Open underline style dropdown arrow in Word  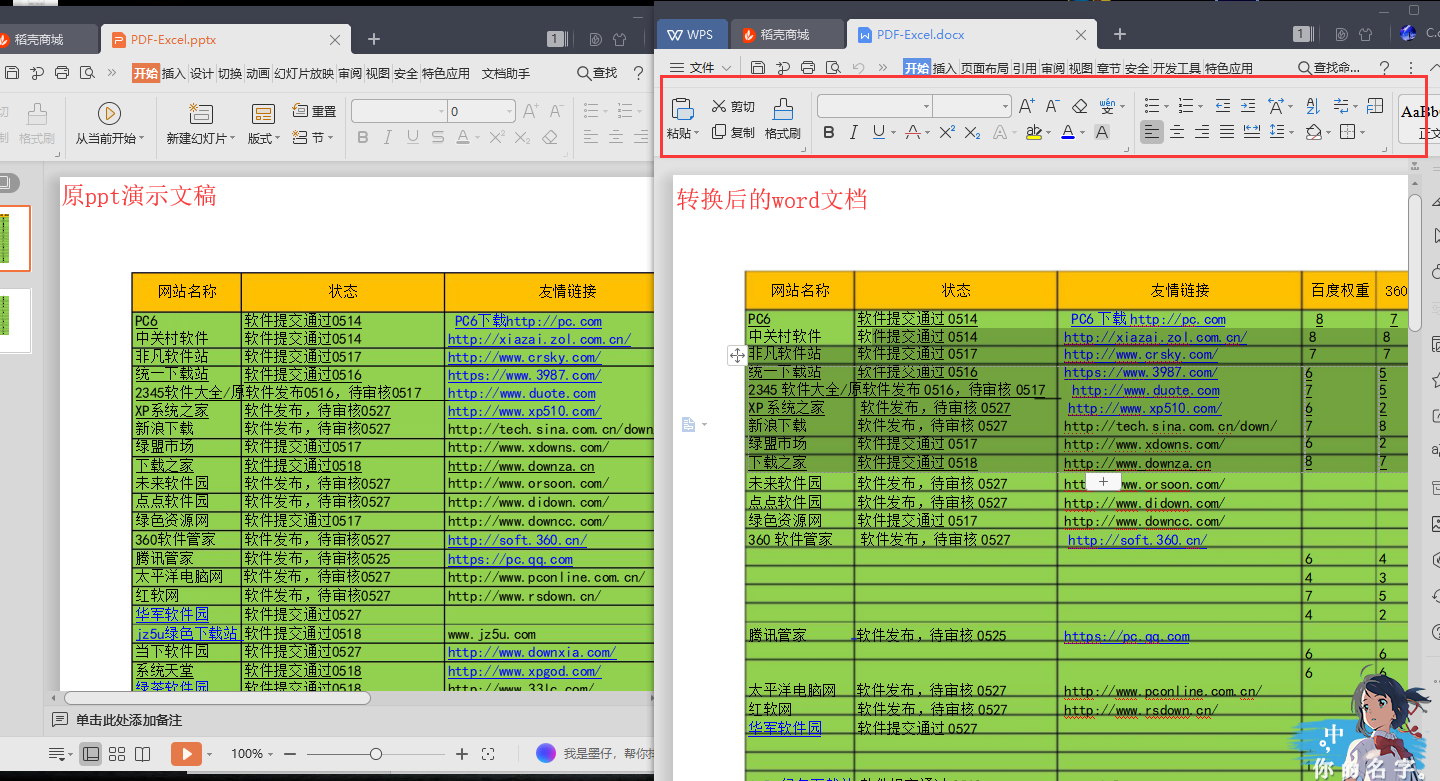[893, 133]
